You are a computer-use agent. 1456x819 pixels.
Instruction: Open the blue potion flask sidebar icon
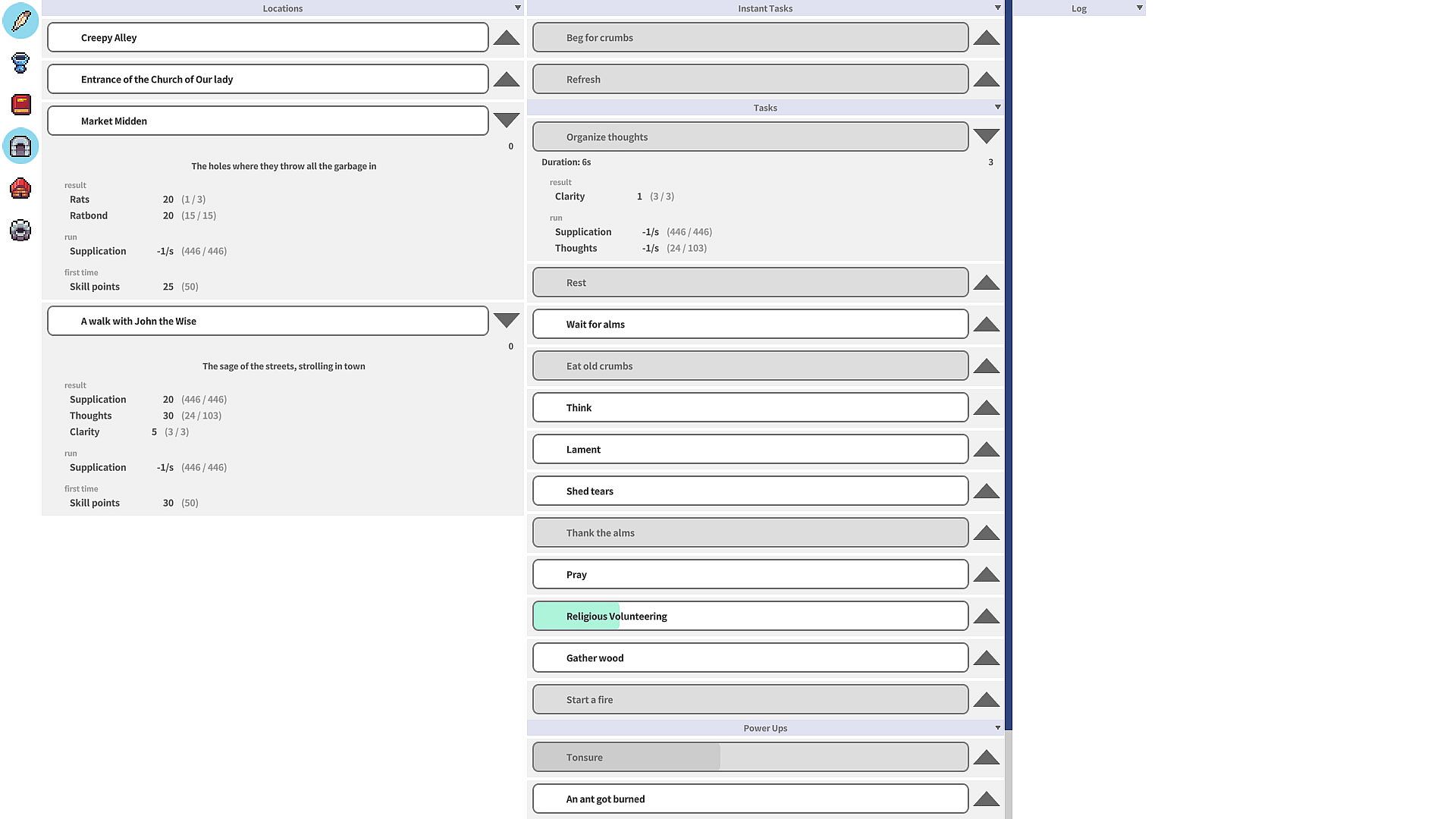coord(20,62)
